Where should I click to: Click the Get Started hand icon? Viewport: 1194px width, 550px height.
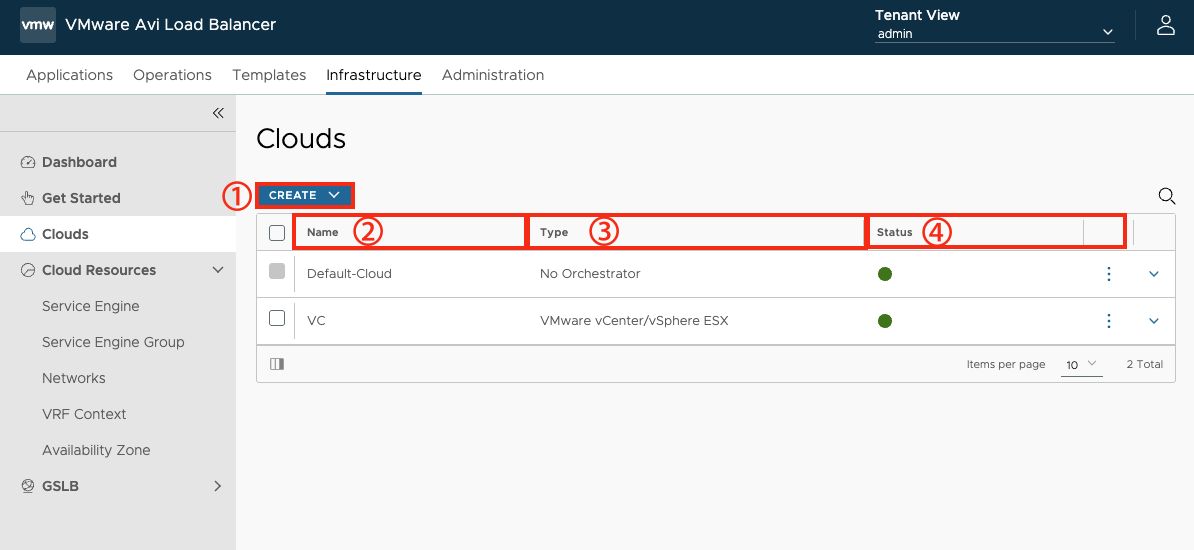(x=28, y=198)
